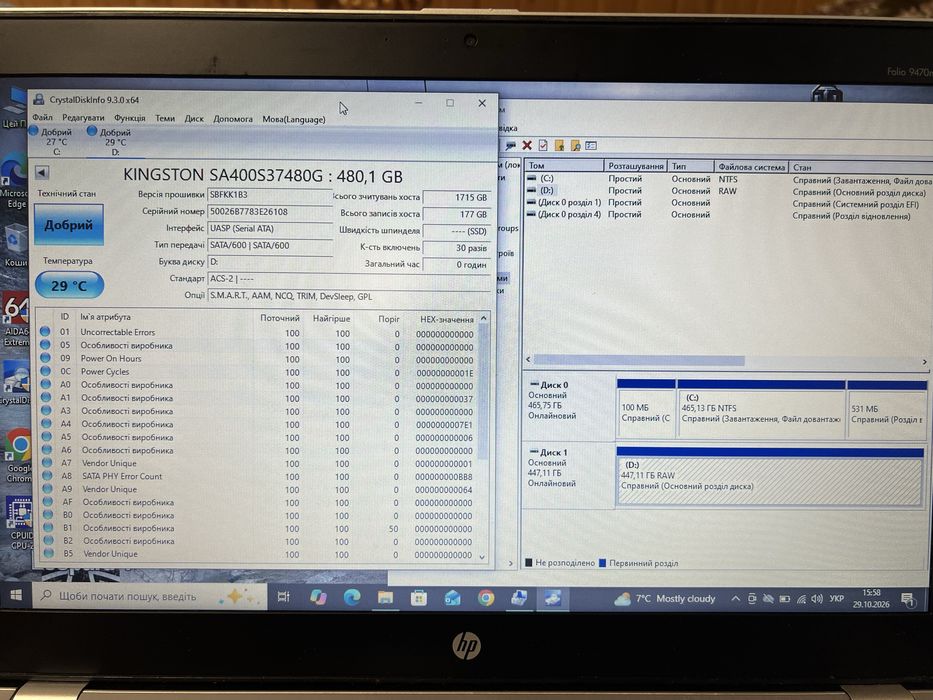This screenshot has width=933, height=700.
Task: Open Google Chrome from the taskbar
Action: tap(486, 598)
